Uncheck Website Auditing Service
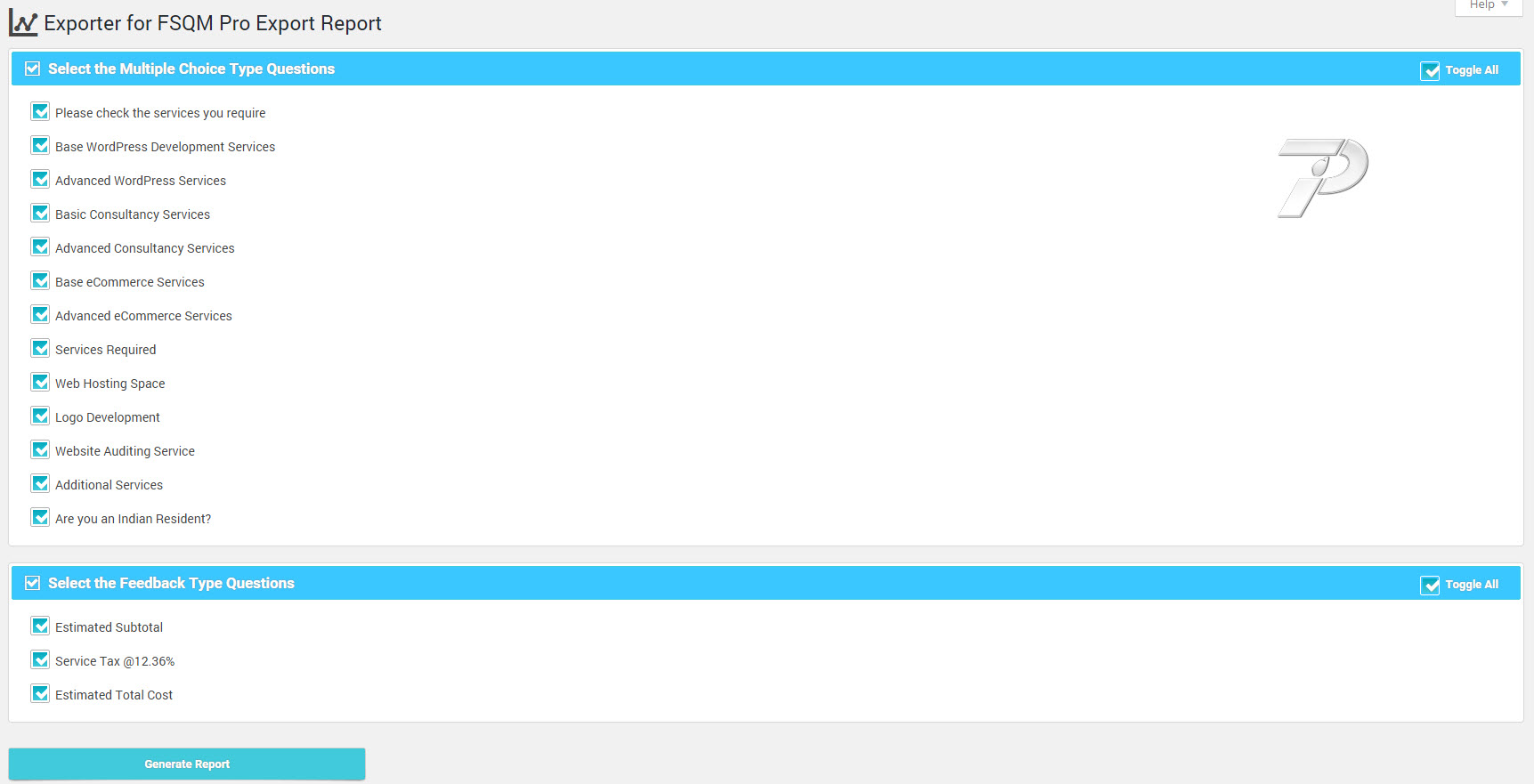1534x784 pixels. (x=40, y=449)
